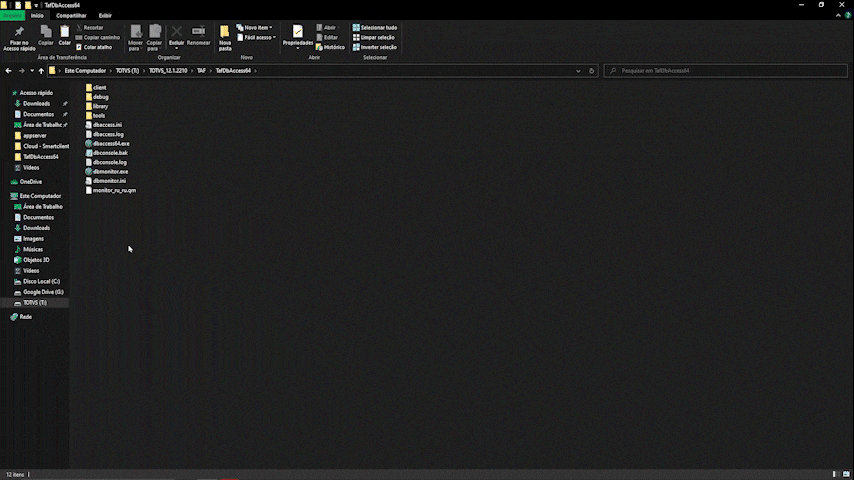
Task: Click Limpar seleção
Action: pos(374,37)
